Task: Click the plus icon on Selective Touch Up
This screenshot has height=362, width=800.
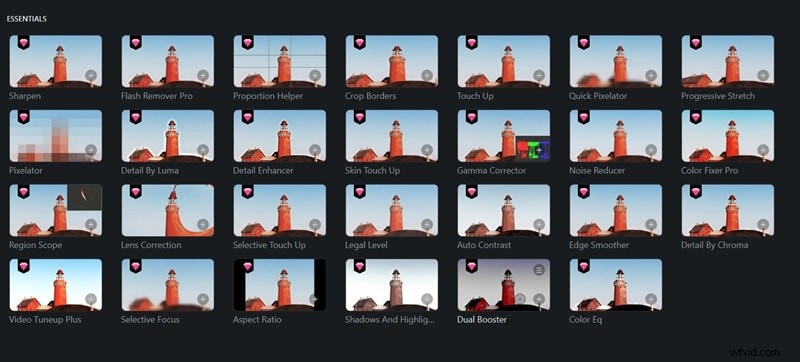Action: click(x=315, y=224)
